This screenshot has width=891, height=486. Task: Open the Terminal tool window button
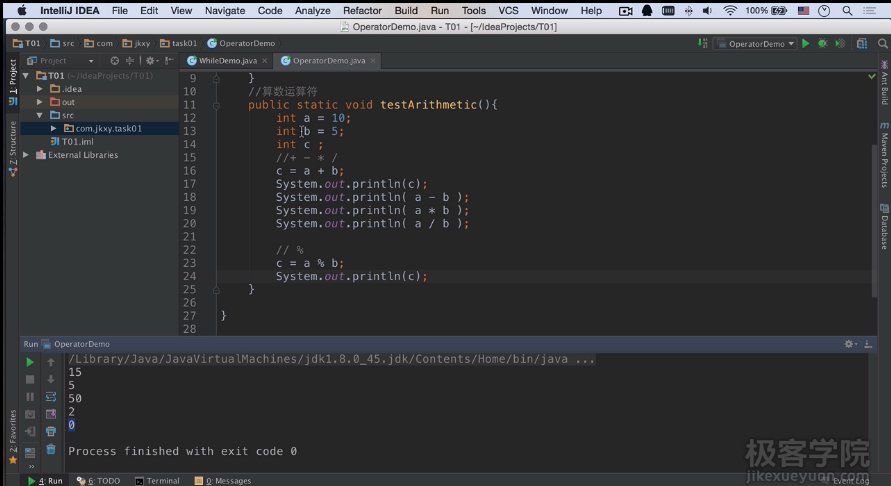tap(157, 481)
